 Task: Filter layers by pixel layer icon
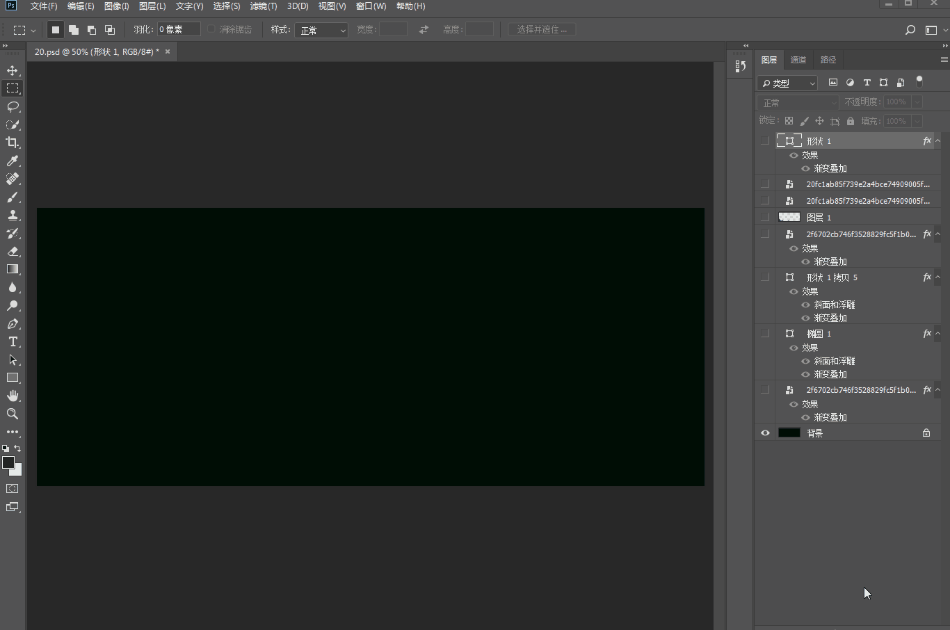833,82
